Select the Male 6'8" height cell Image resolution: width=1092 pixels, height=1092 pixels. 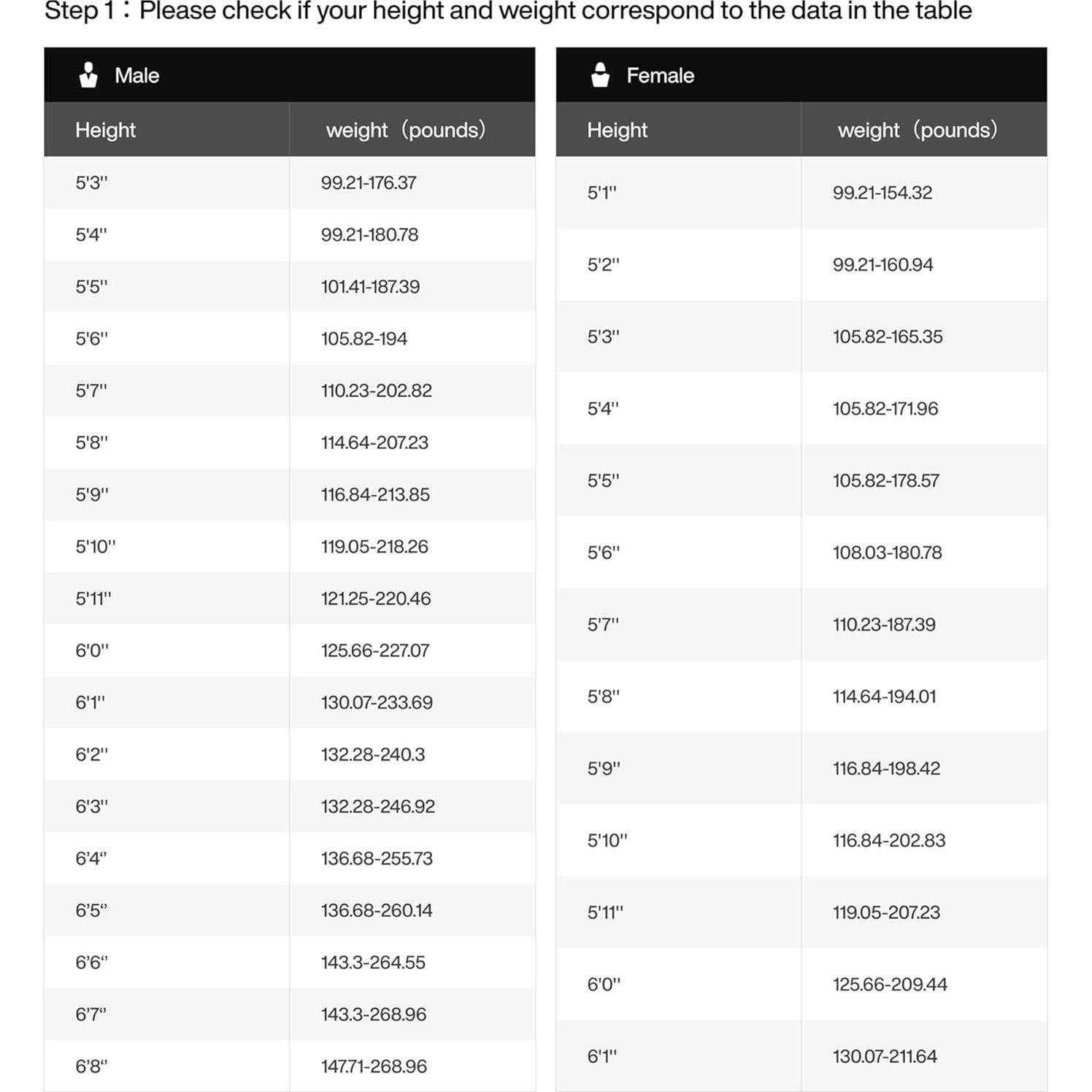click(91, 1066)
